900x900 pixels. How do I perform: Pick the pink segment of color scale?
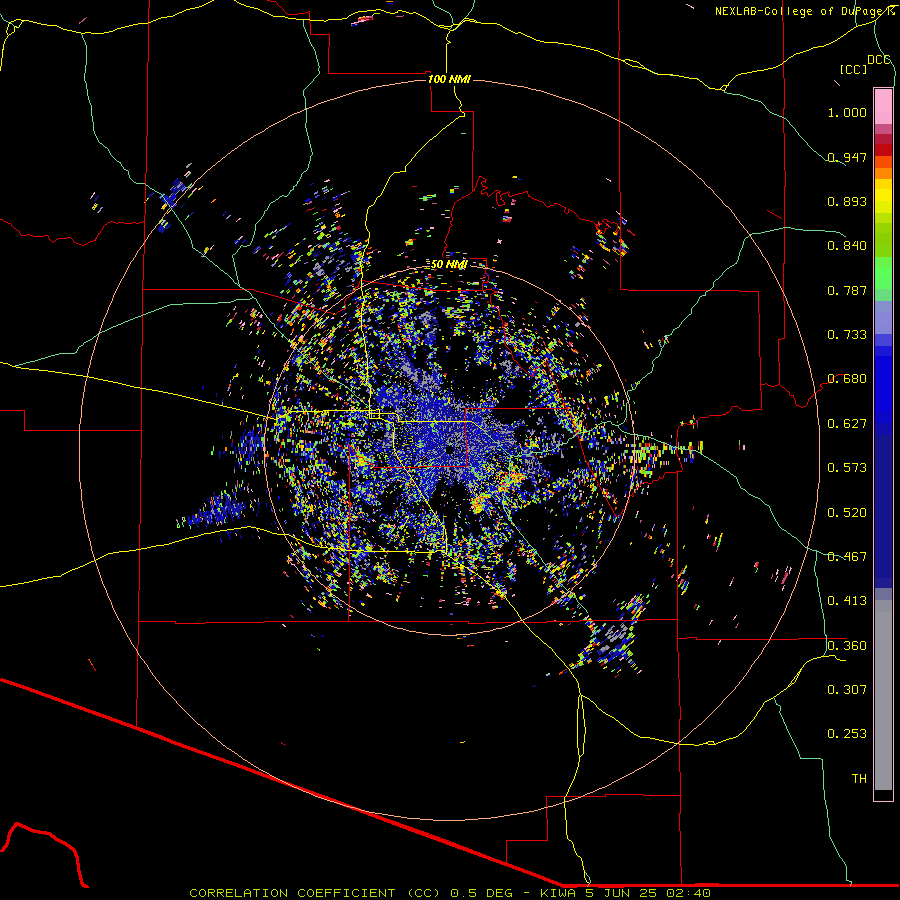pos(883,107)
